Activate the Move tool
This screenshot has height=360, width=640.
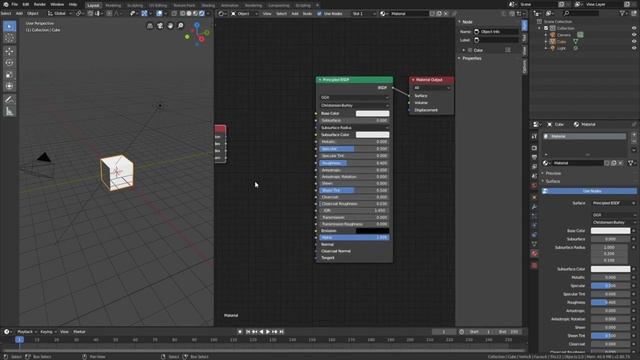click(x=9, y=51)
